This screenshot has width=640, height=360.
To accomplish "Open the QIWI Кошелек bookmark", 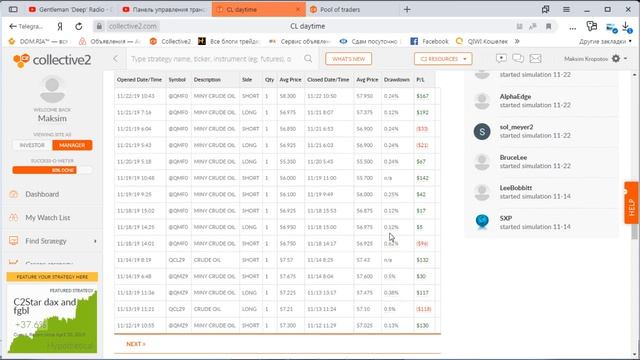I will click(482, 41).
